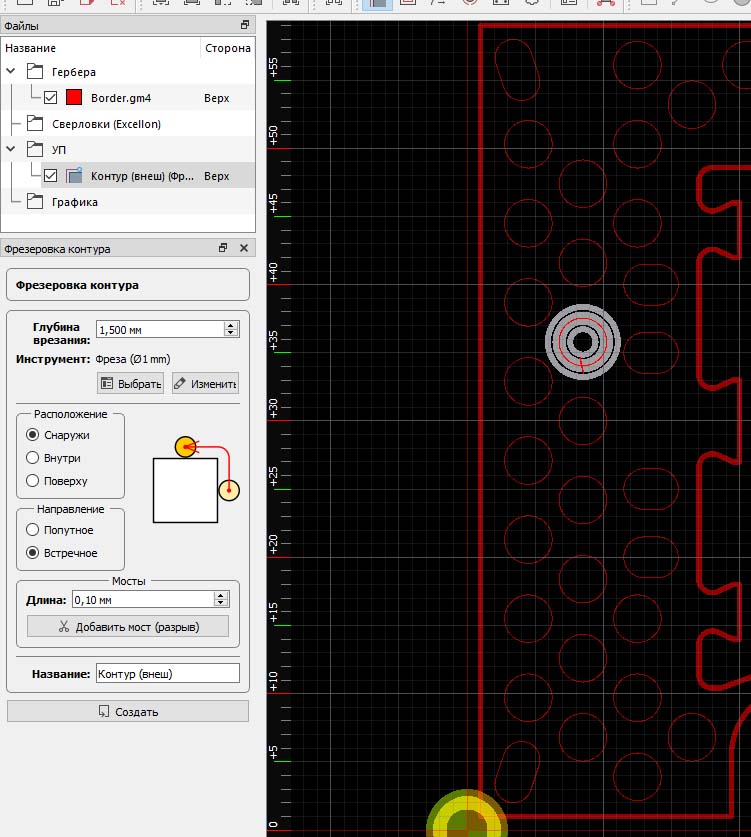
Task: Click the Выбрать tool button
Action: click(131, 383)
